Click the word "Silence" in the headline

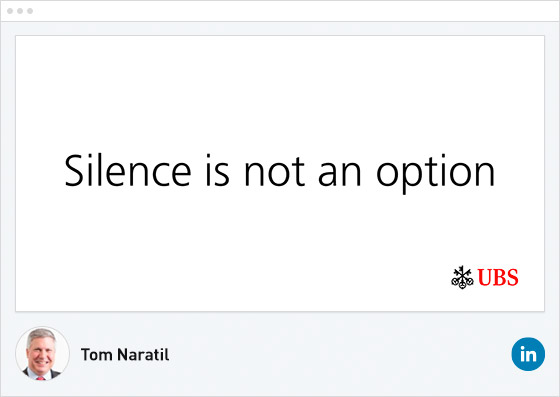point(128,170)
